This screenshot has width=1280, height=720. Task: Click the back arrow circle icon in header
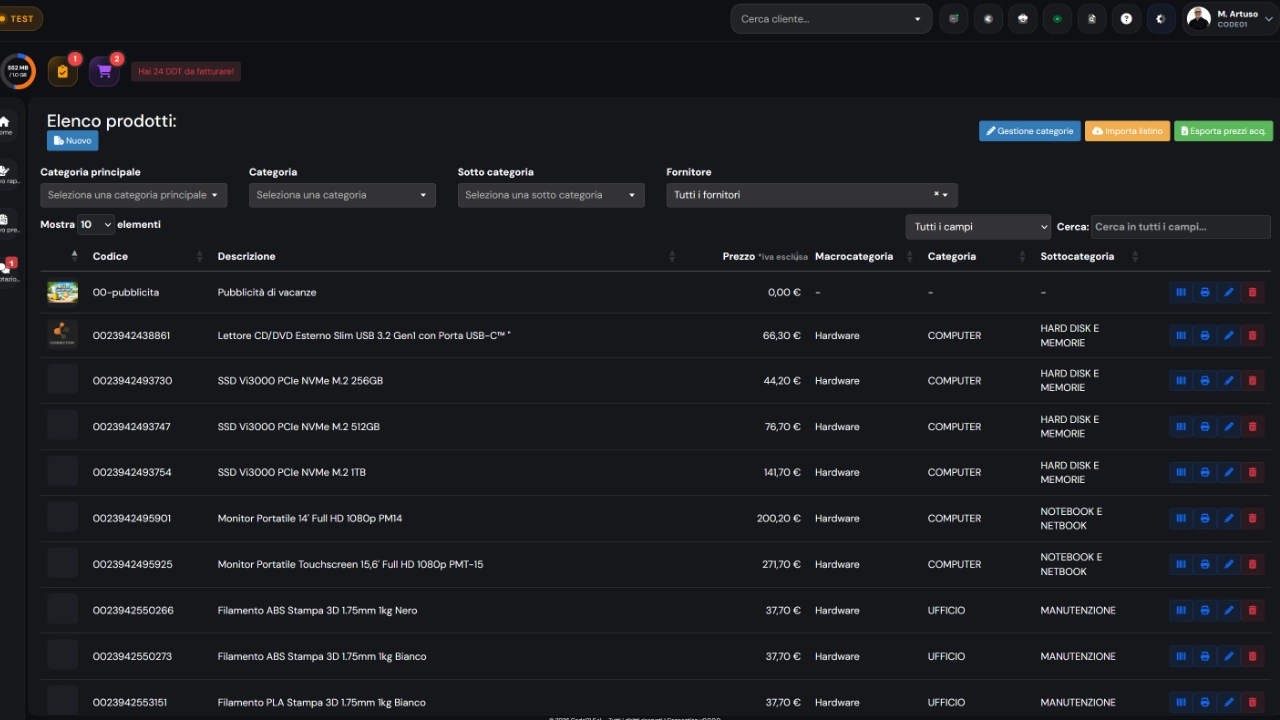pyautogui.click(x=988, y=19)
